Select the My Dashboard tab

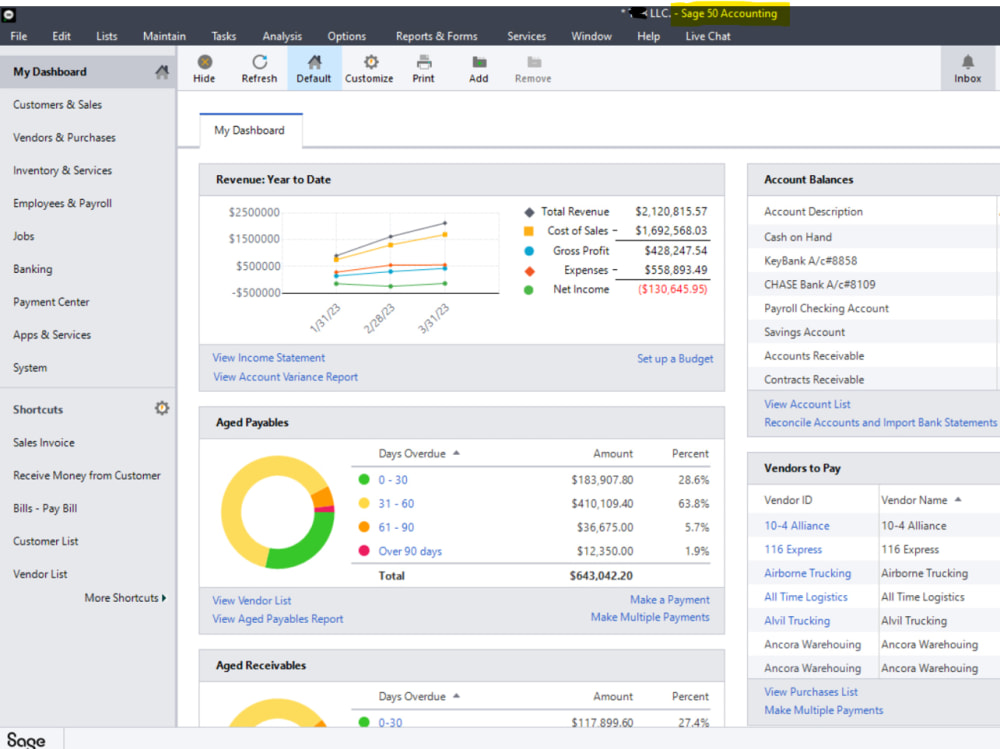coord(250,130)
